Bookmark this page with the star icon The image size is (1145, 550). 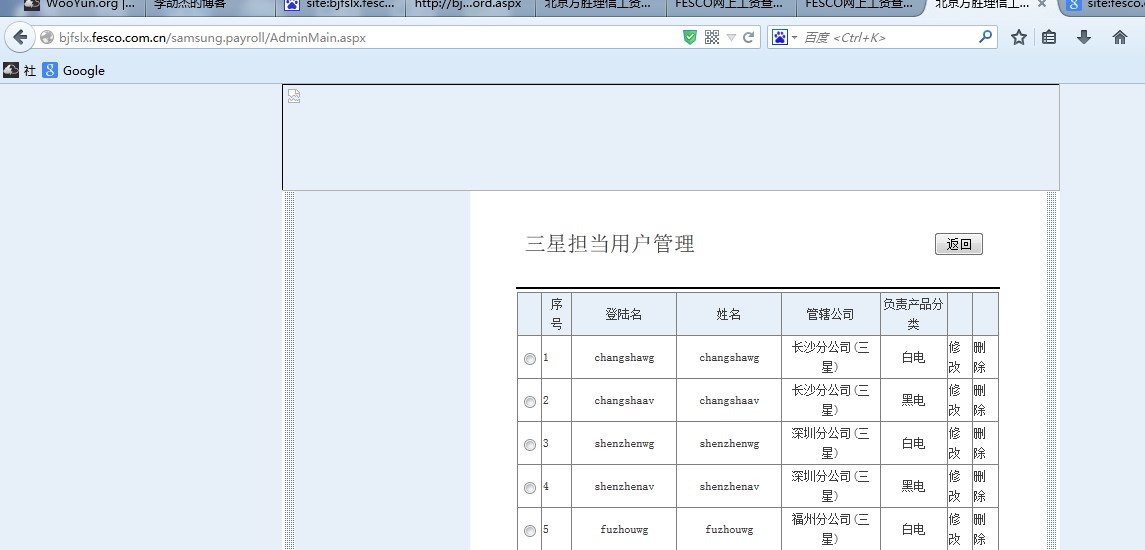tap(1019, 37)
